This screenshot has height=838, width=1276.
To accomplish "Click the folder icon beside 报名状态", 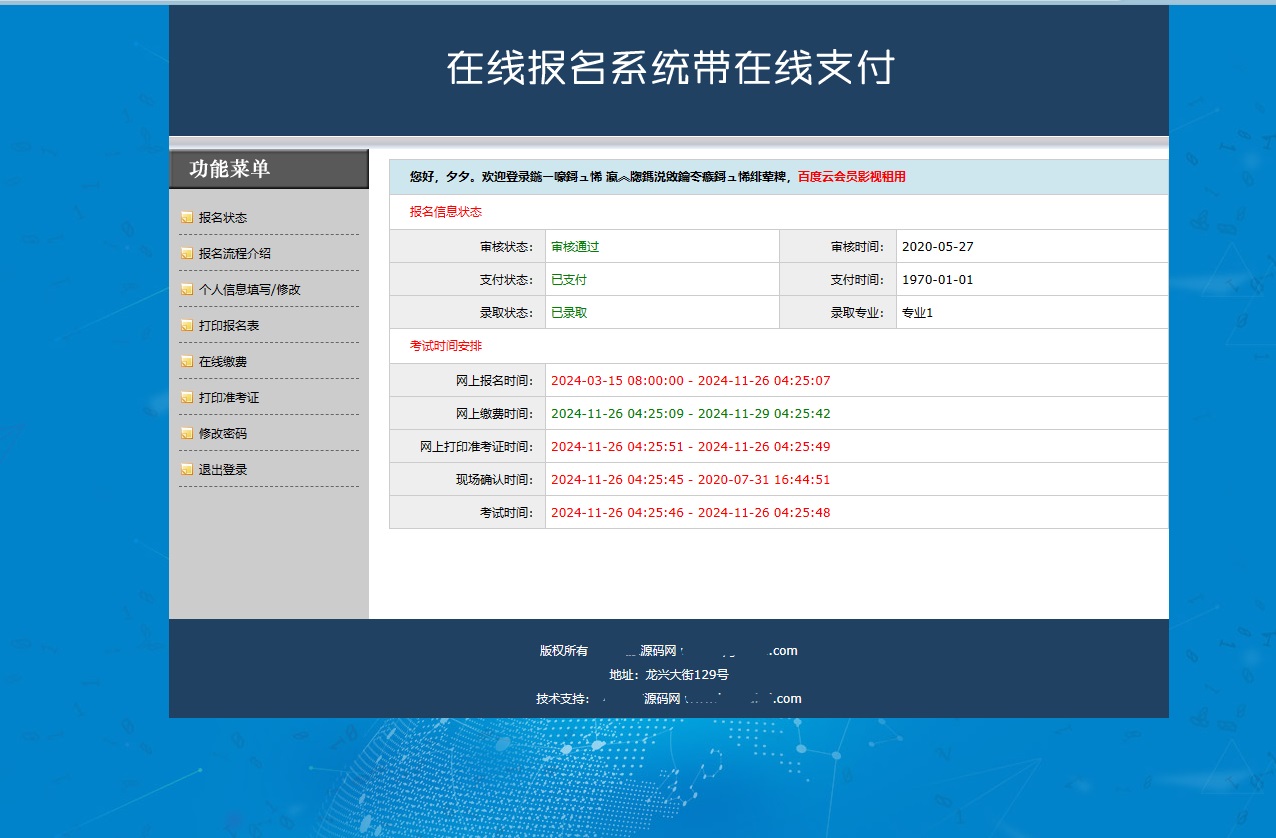I will pyautogui.click(x=186, y=218).
